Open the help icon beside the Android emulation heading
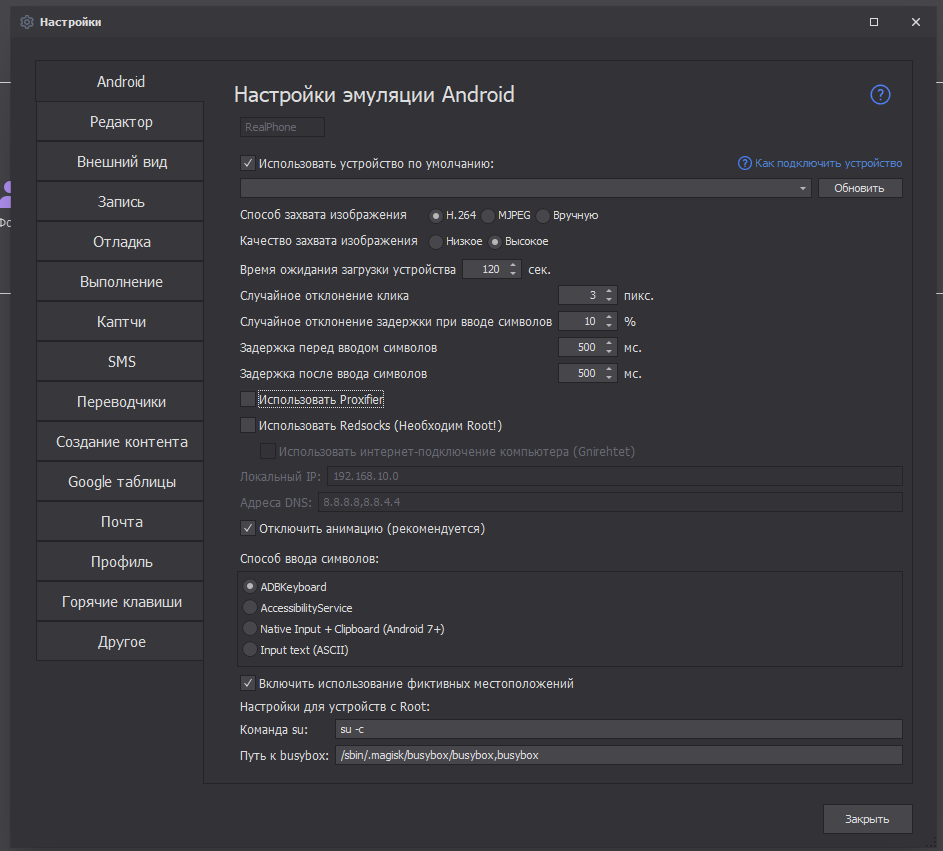Screen dimensions: 943x851 880,94
